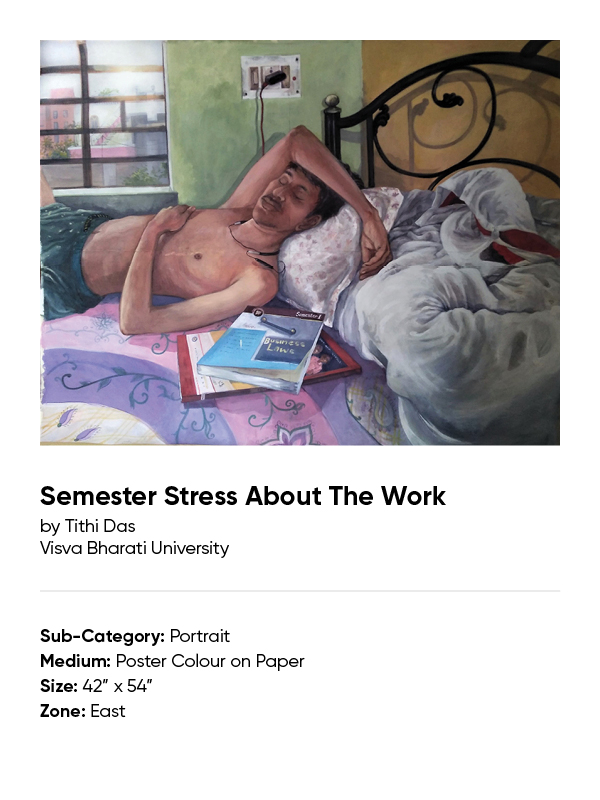Click the Size label
Viewport: 600px width, 800px height.
click(x=59, y=686)
